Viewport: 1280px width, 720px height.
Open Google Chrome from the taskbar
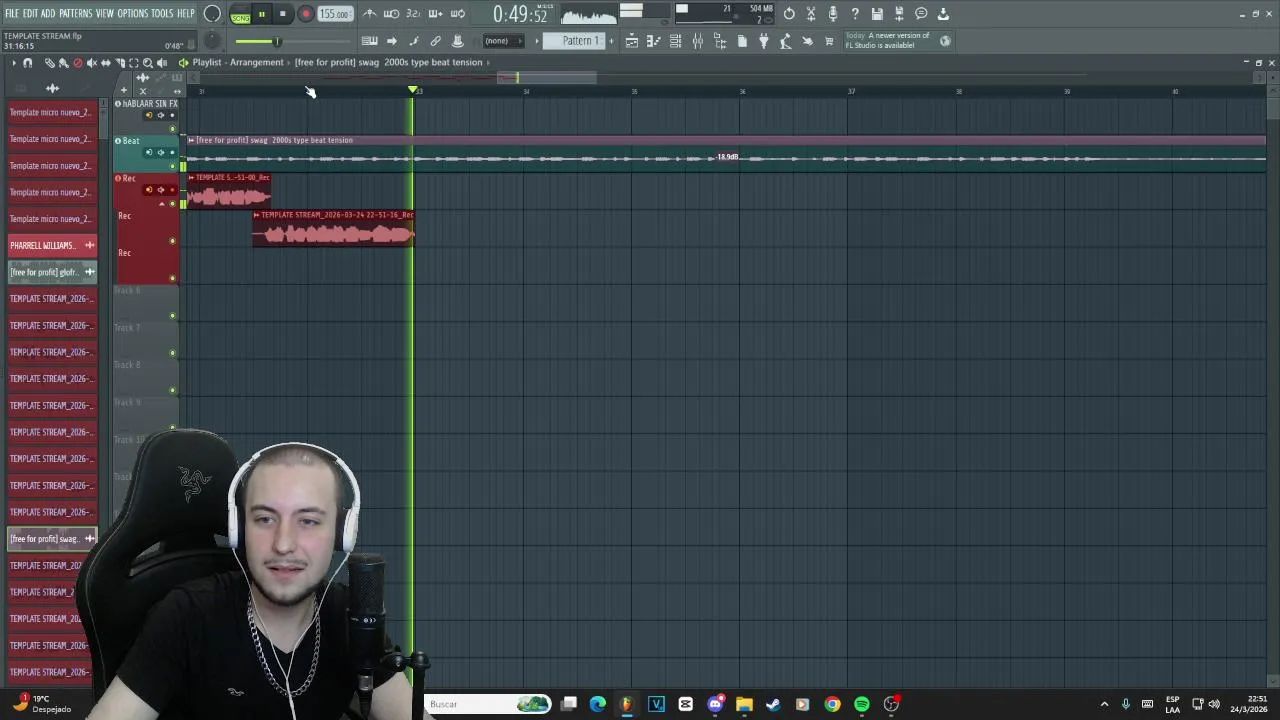click(x=832, y=704)
